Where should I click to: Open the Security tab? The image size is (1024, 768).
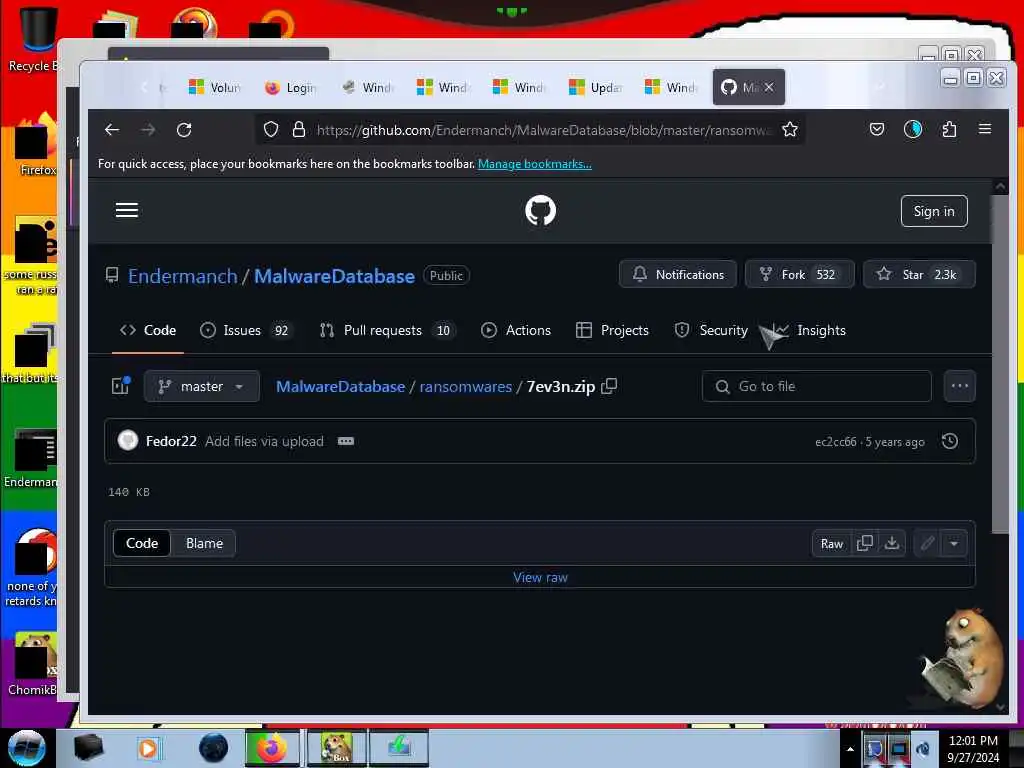point(711,330)
